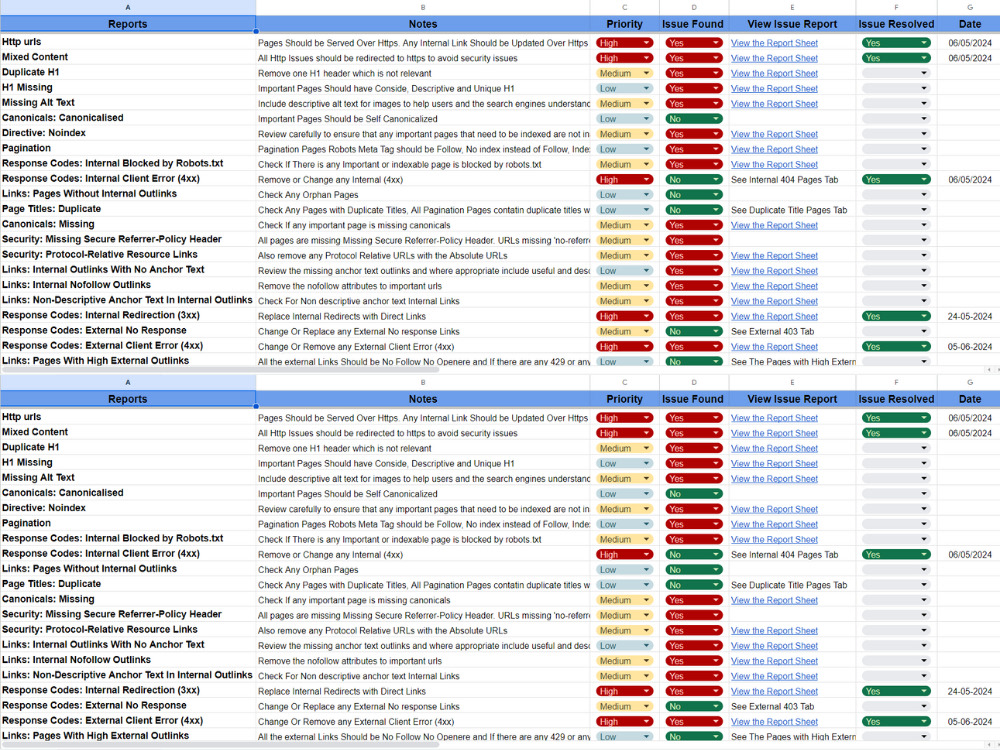
Task: Open Issue Found dropdown for Canonicals: Canonicalised in top sheet
Action: [x=694, y=119]
